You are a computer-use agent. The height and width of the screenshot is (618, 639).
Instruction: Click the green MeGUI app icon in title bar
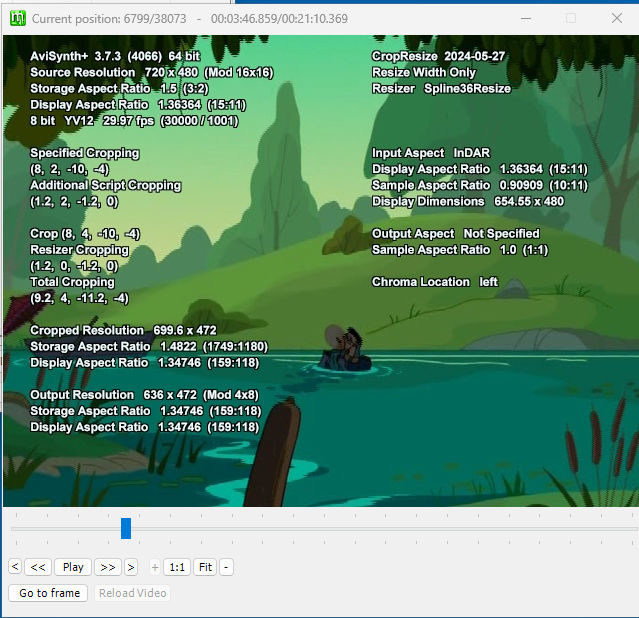tap(18, 18)
